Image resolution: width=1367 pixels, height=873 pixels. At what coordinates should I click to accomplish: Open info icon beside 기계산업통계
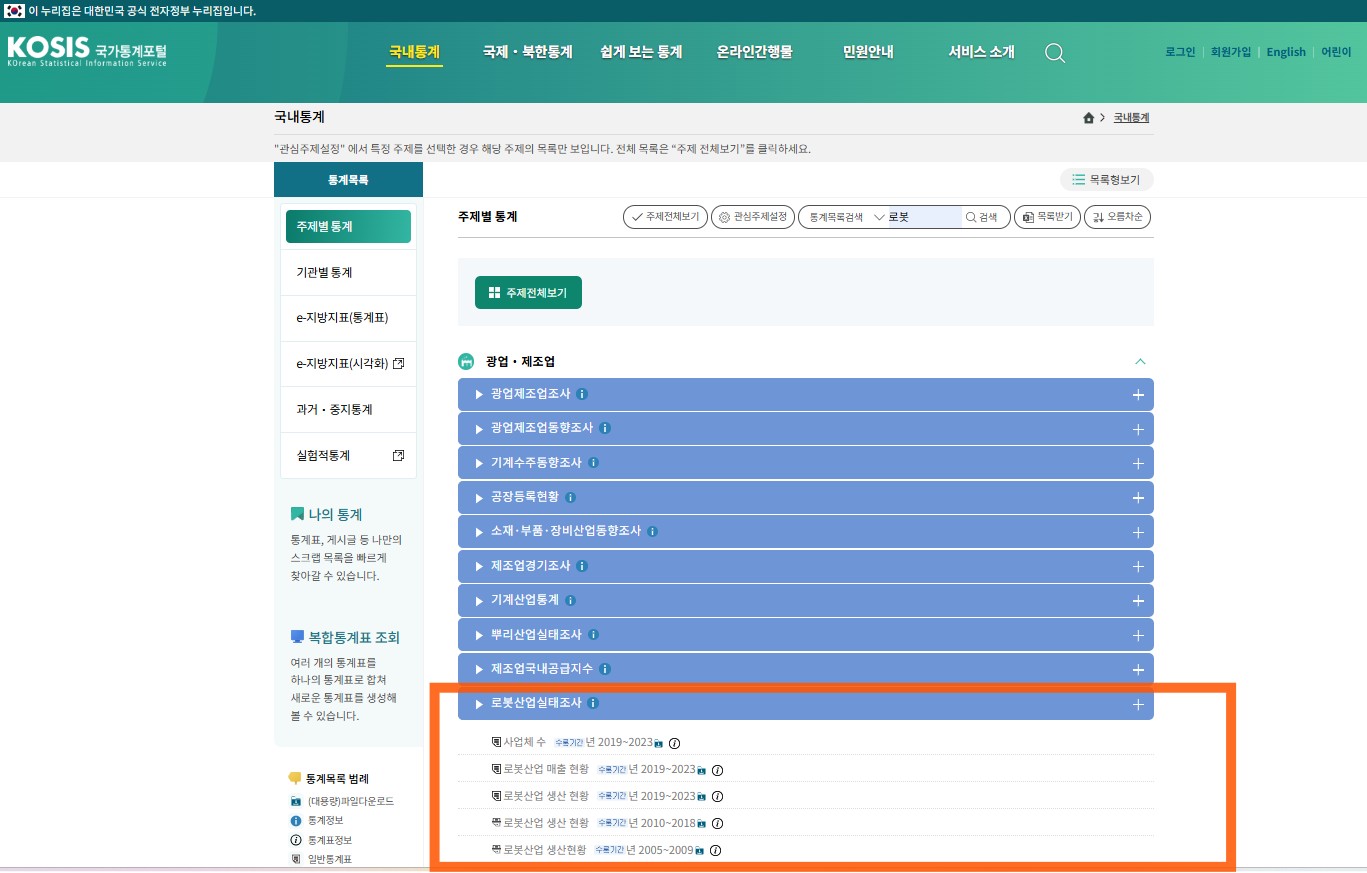coord(570,601)
